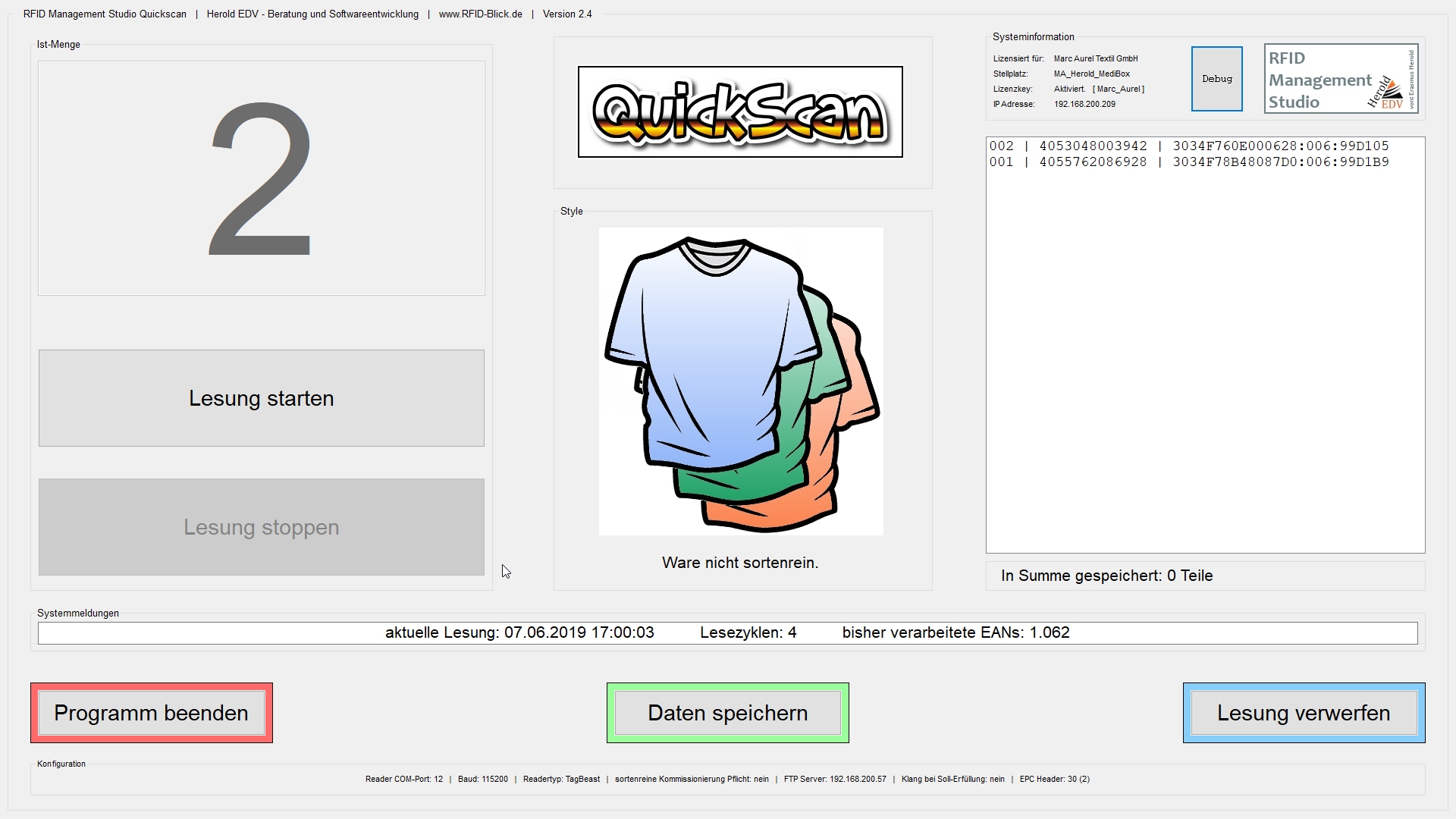This screenshot has width=1456, height=819.
Task: Click Programm beenden to exit
Action: tap(152, 713)
